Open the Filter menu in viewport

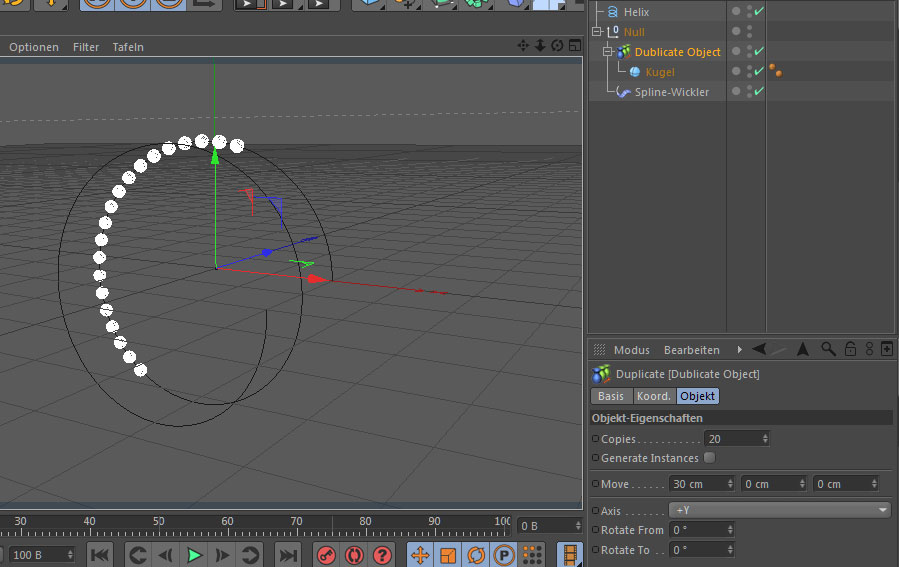(x=86, y=47)
